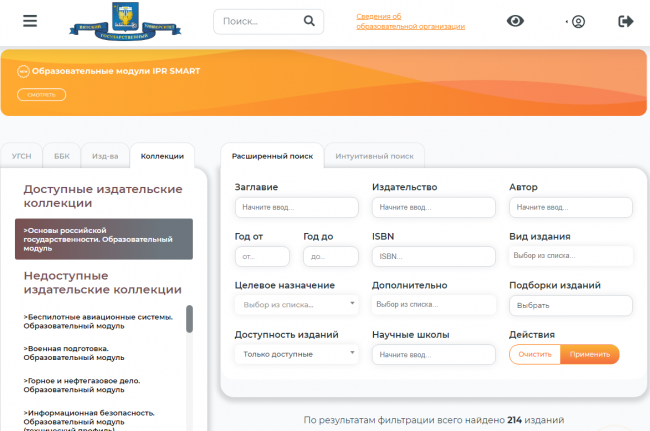650x431 pixels.
Task: Open the hamburger menu
Action: (30, 21)
